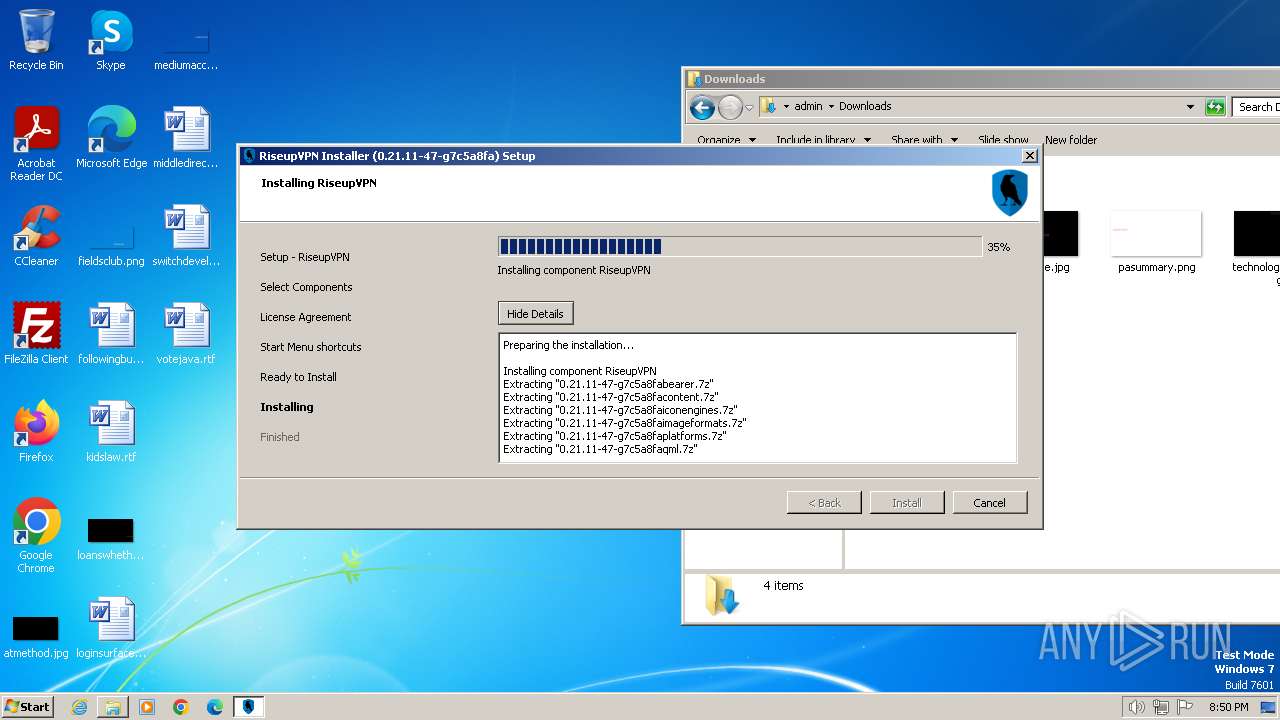Launch CCleaner from the desktop

tap(36, 235)
